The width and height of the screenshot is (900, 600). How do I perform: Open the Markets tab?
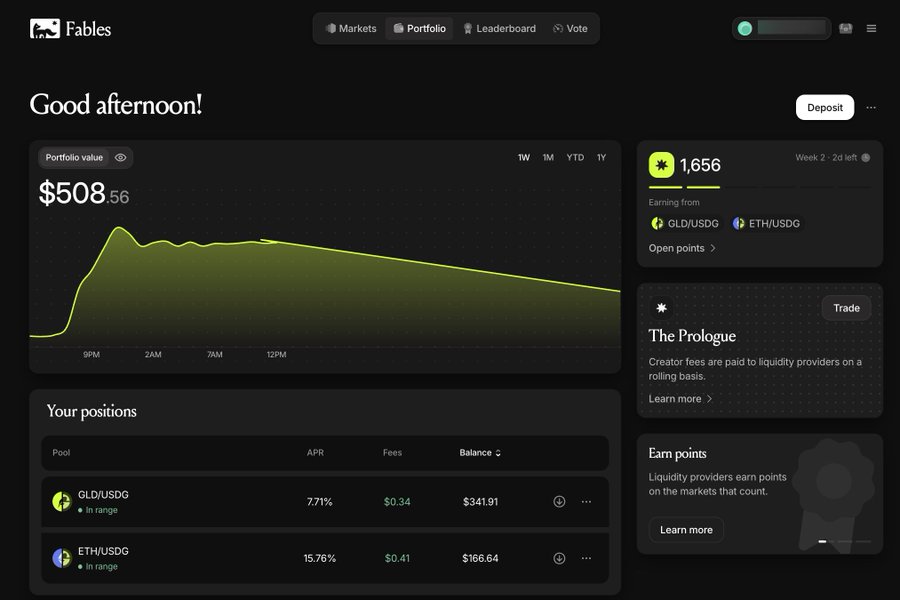pos(351,28)
